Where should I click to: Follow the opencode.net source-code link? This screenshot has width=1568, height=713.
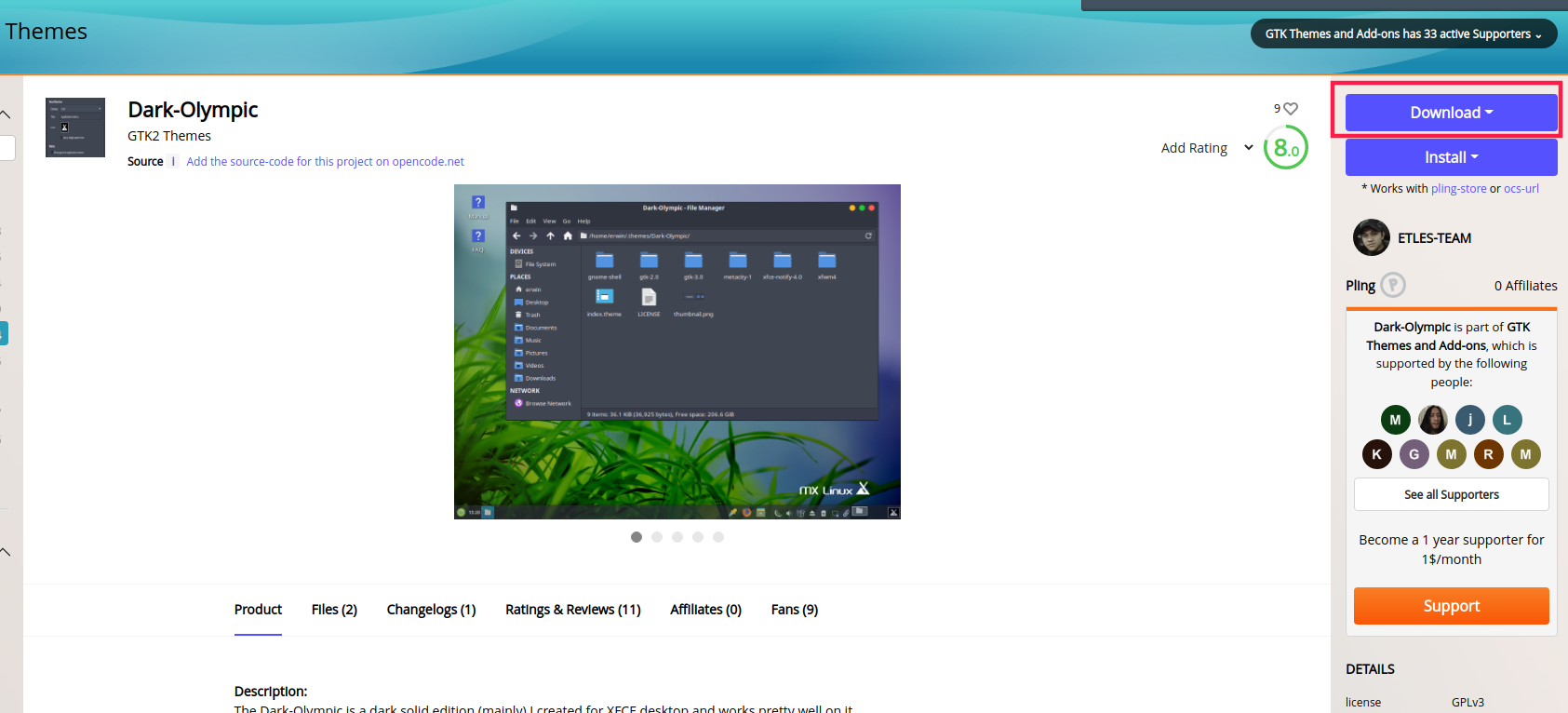pyautogui.click(x=325, y=161)
